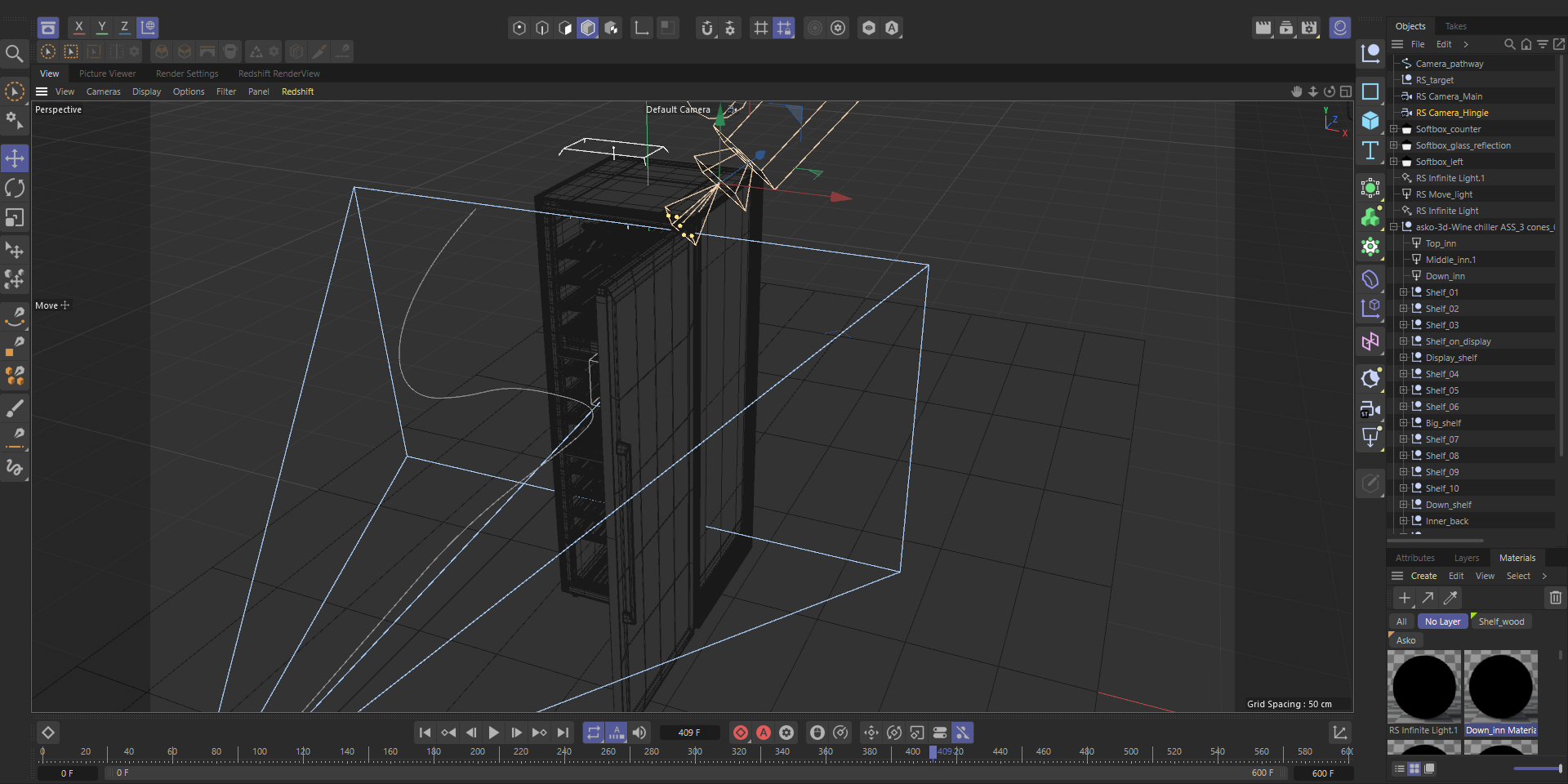Screen dimensions: 1568x784
Task: Switch to the Render Settings tab
Action: click(x=187, y=73)
